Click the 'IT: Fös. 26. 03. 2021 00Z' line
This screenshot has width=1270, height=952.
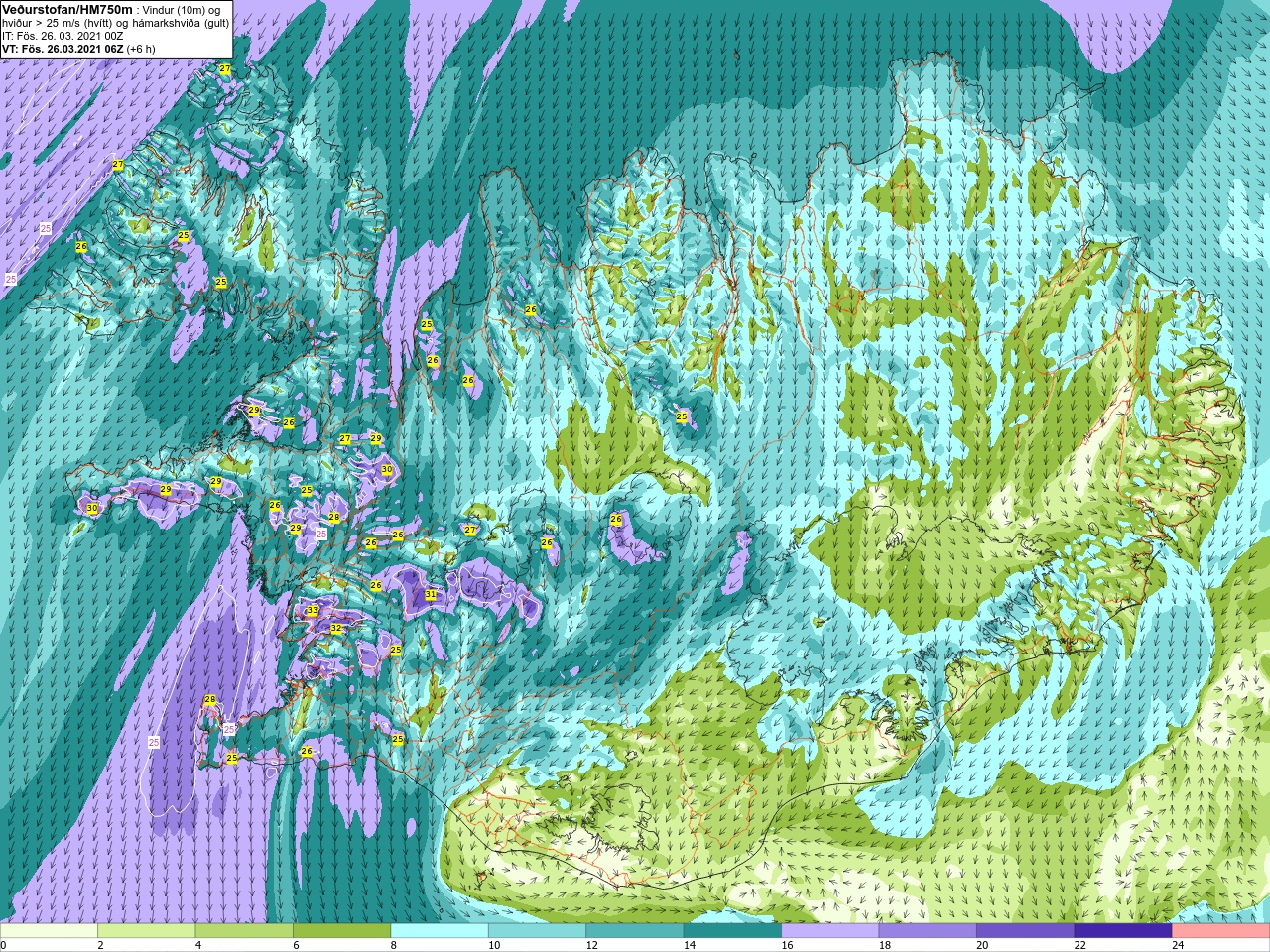click(x=63, y=36)
